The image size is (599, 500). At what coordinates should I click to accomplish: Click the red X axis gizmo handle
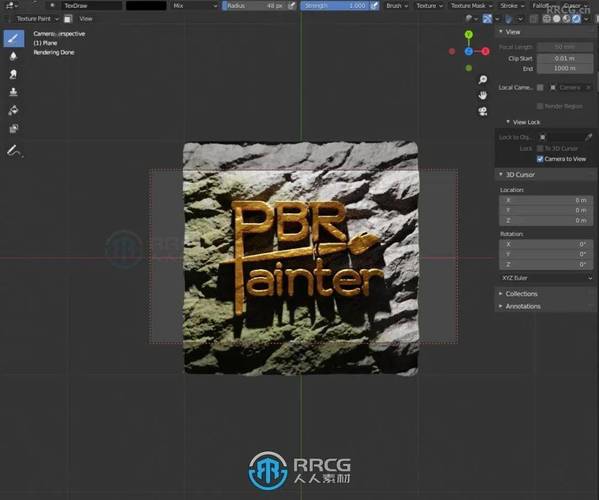coord(485,51)
